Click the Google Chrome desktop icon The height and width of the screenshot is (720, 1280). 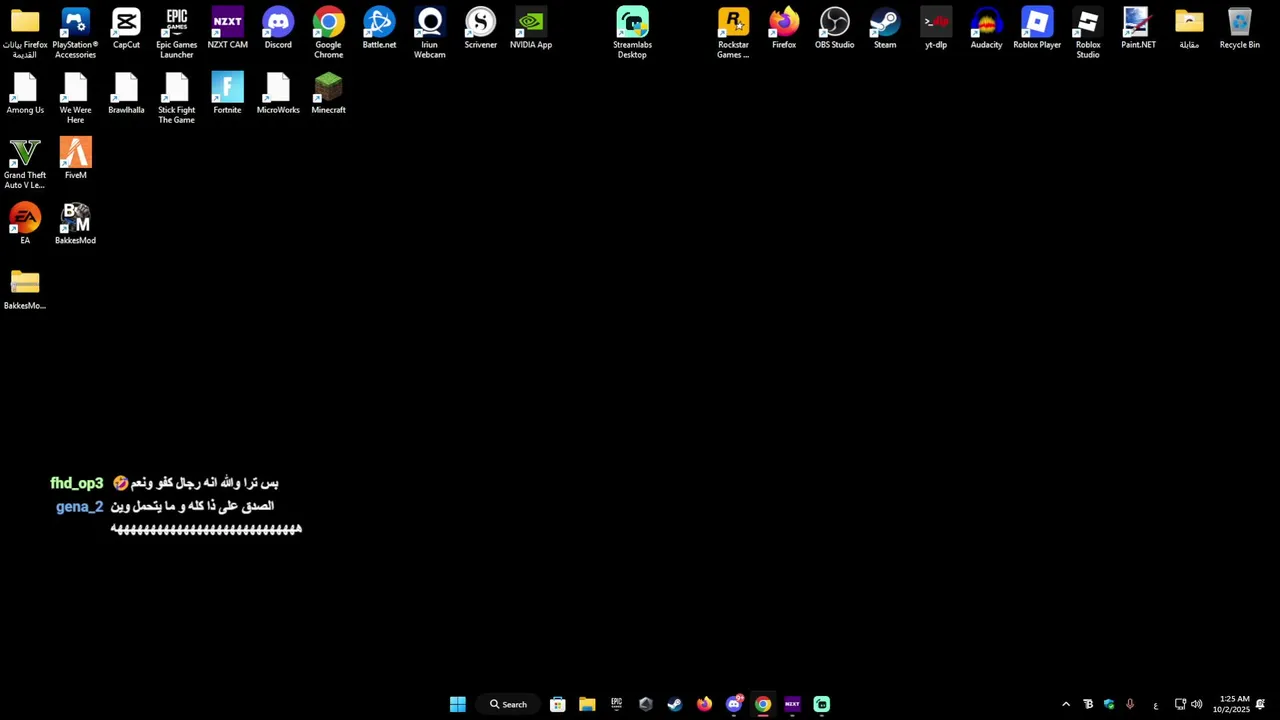(328, 33)
